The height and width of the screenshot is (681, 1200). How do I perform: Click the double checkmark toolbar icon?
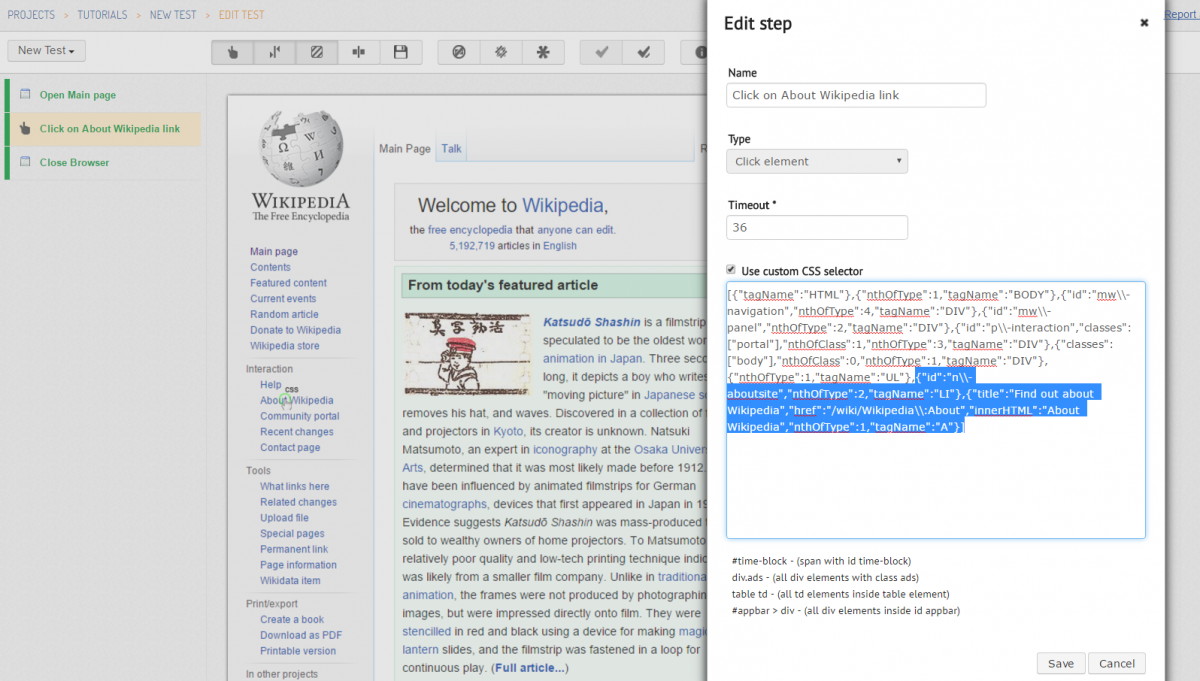pyautogui.click(x=643, y=52)
